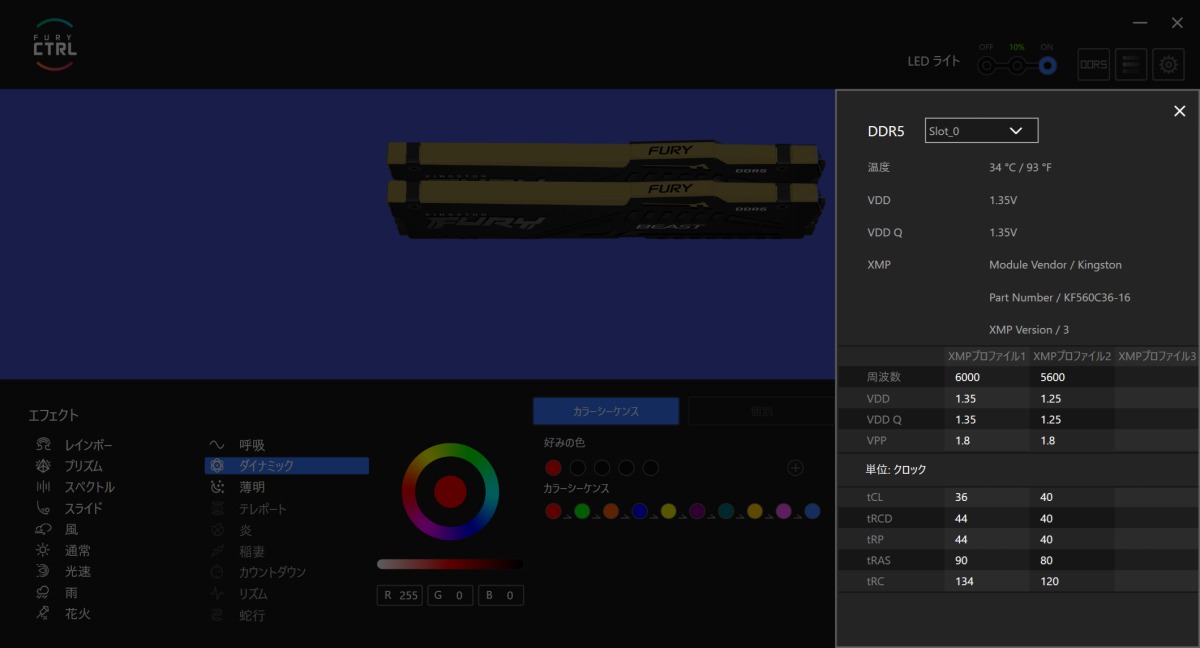Choose the カウントダウン countdown clock icon
This screenshot has width=1200, height=648.
(x=217, y=572)
